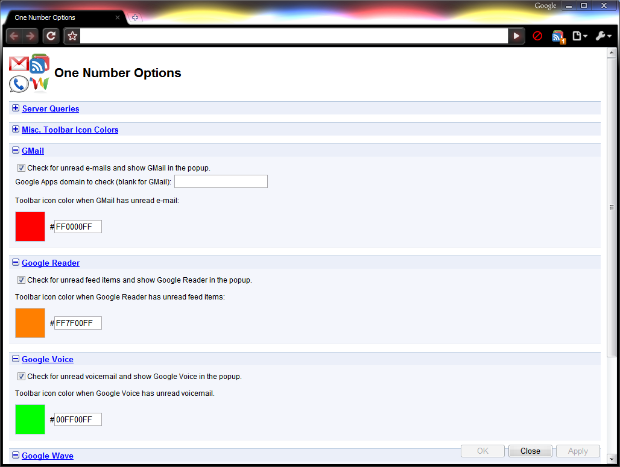Click the bookmark star icon
This screenshot has width=620, height=467.
(x=72, y=36)
